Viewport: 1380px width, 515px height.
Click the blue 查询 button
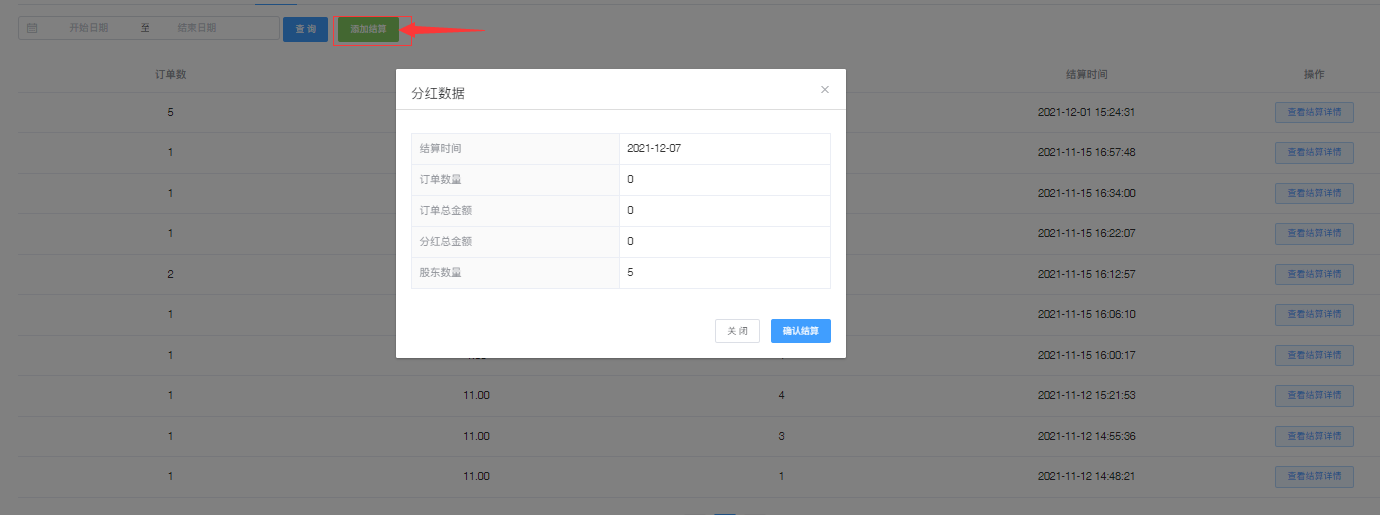tap(305, 29)
